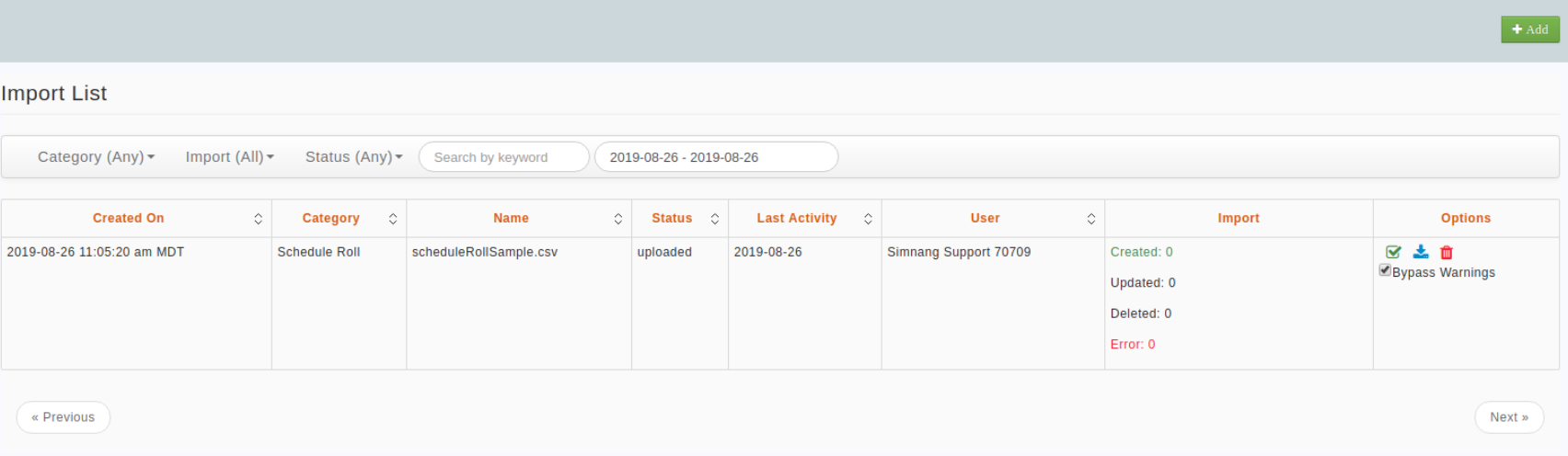Screen dimensions: 1568x456
Task: Click the Import column header
Action: click(x=1239, y=219)
